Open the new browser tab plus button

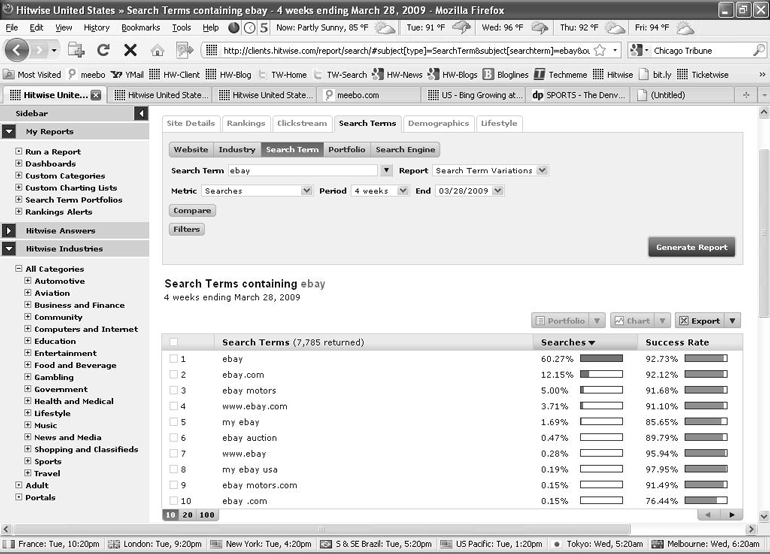point(746,95)
